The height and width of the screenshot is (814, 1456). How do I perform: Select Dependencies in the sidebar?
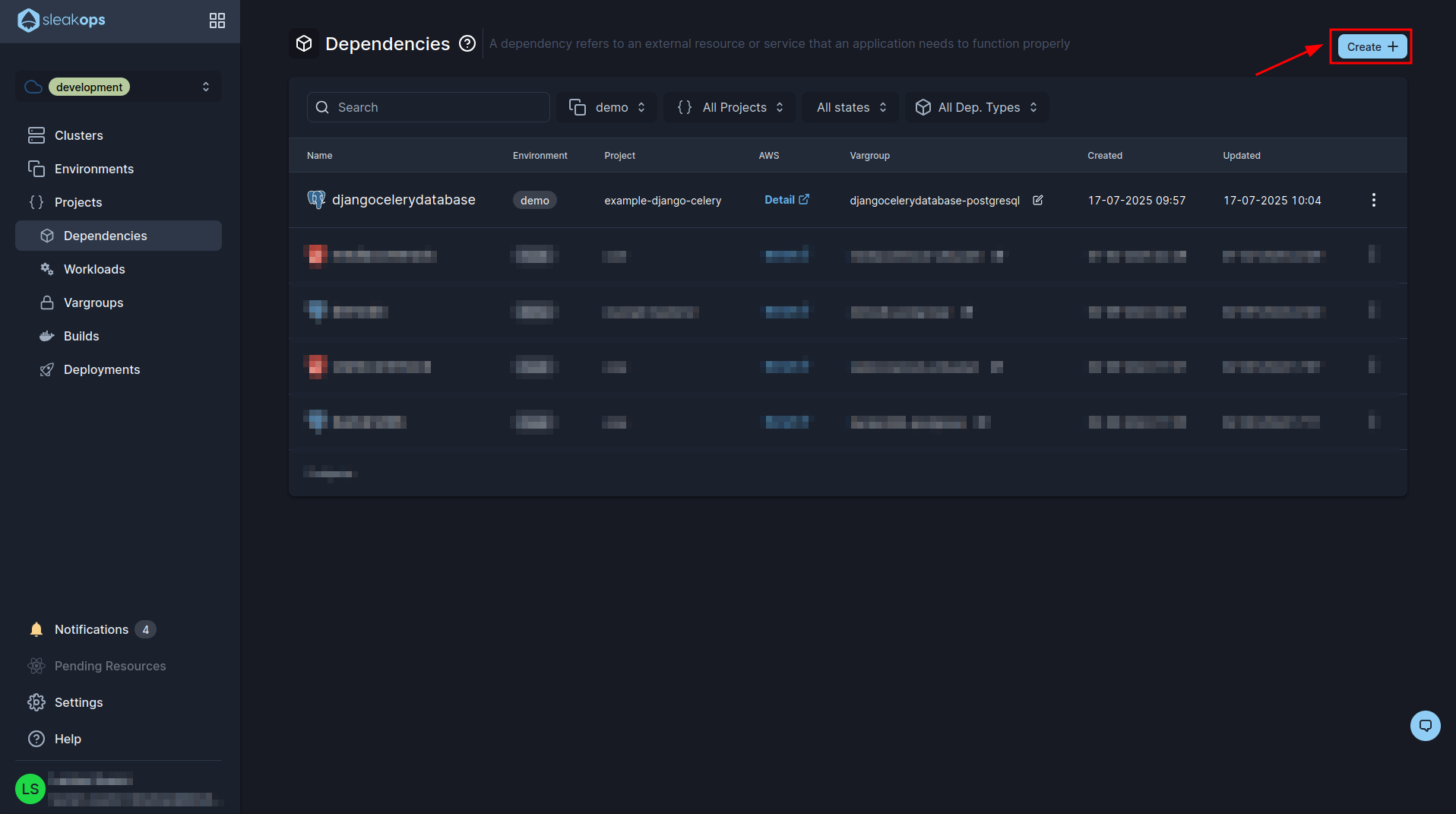click(x=119, y=236)
